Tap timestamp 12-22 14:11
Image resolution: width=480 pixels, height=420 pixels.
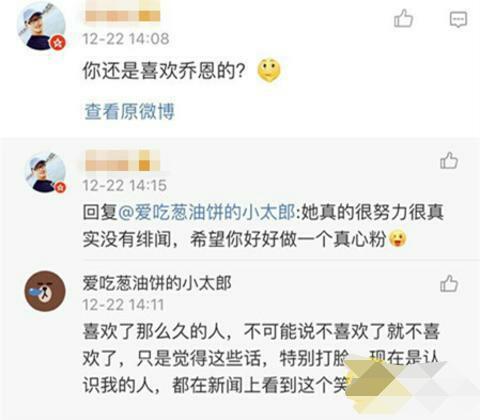(123, 305)
